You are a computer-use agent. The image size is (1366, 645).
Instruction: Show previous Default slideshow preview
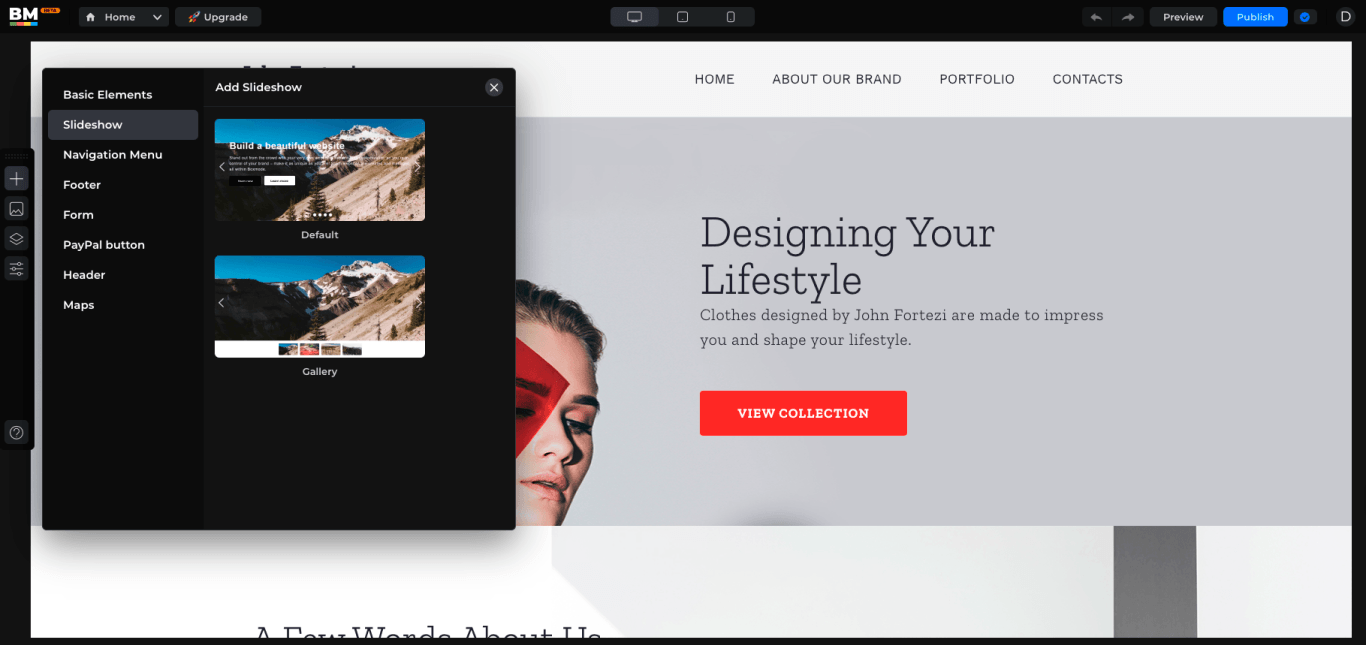click(221, 167)
